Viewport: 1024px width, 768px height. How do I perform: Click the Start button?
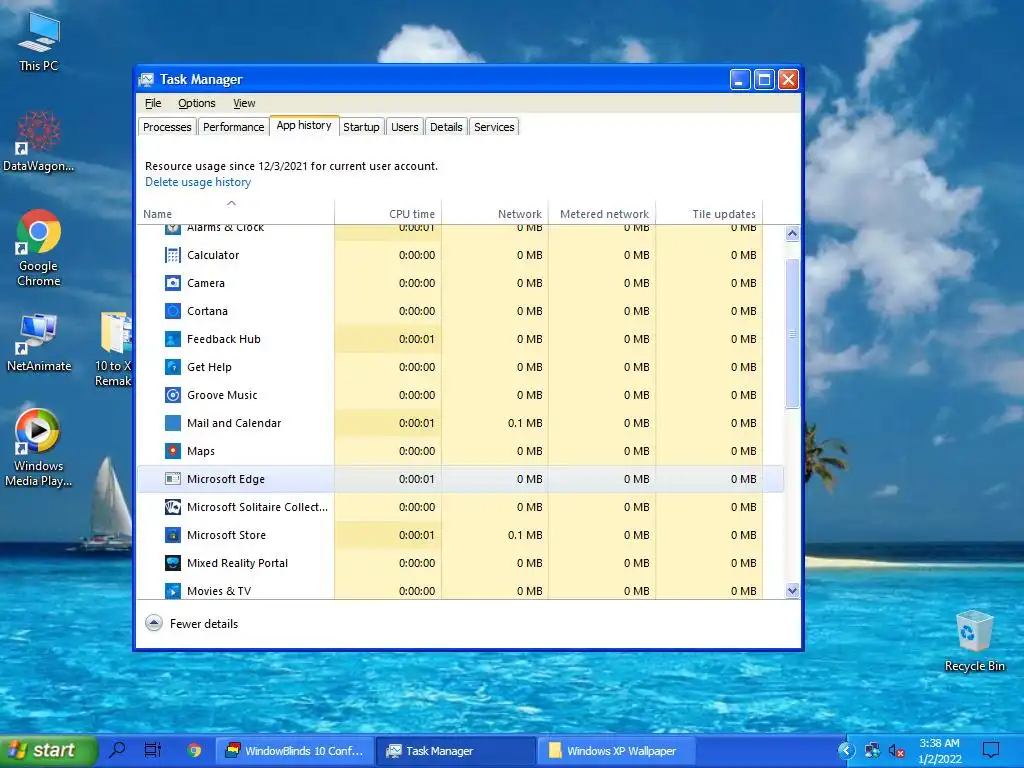tap(48, 751)
